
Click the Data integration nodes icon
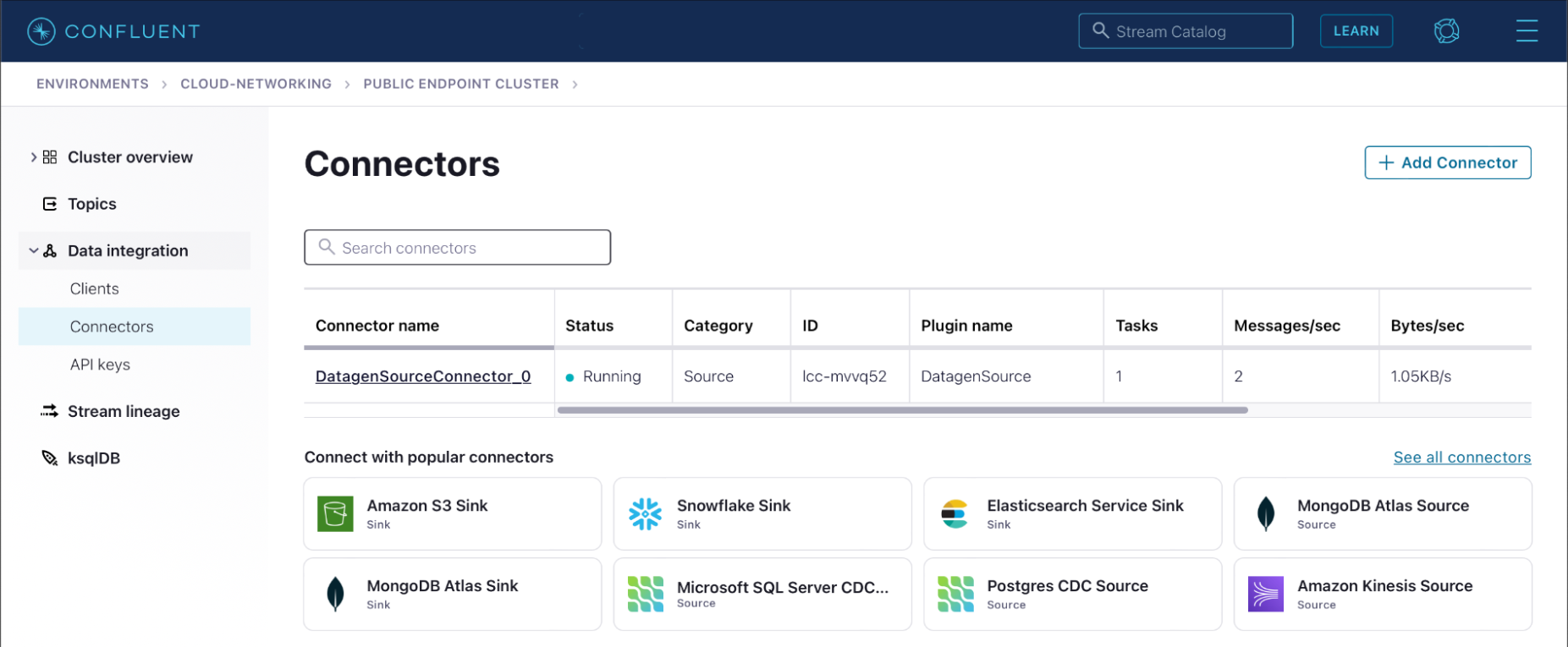[50, 250]
